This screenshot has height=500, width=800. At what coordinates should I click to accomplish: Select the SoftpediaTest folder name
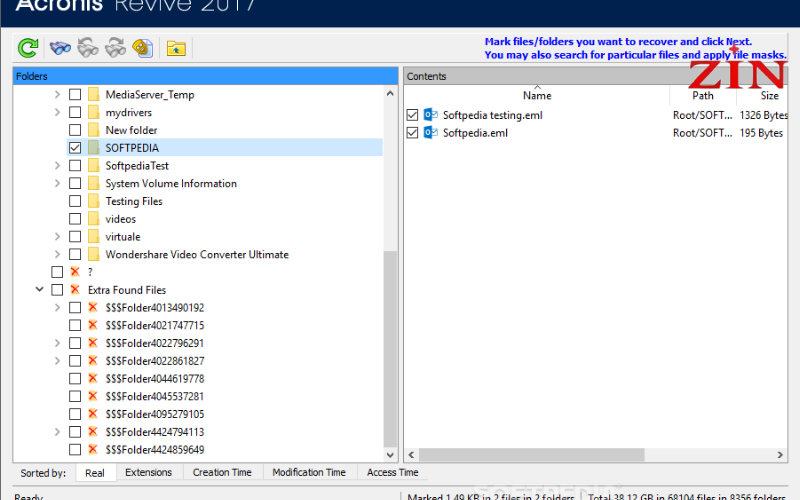pos(137,166)
